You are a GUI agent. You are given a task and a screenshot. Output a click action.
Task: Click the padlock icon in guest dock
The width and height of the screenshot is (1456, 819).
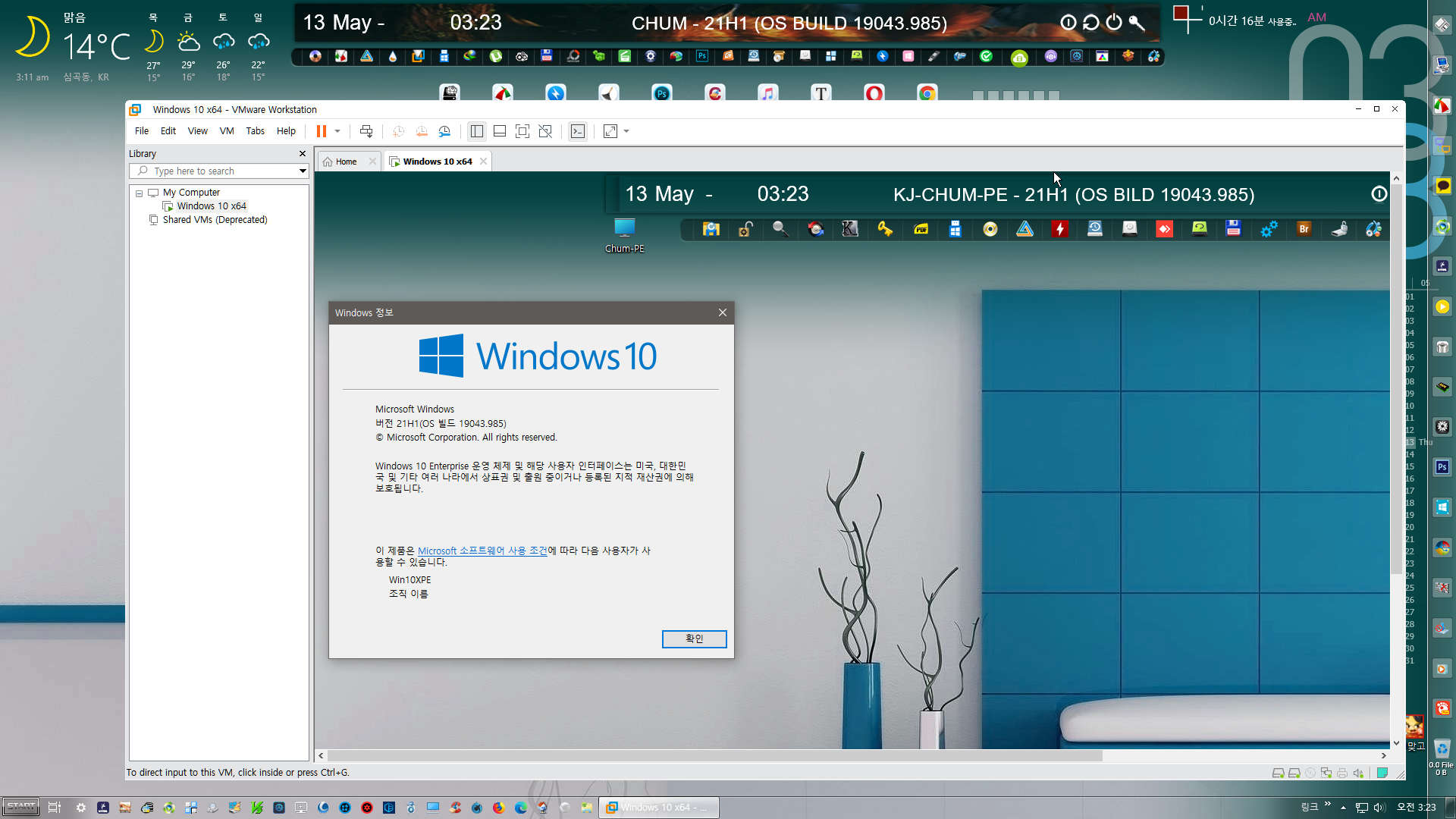point(745,229)
